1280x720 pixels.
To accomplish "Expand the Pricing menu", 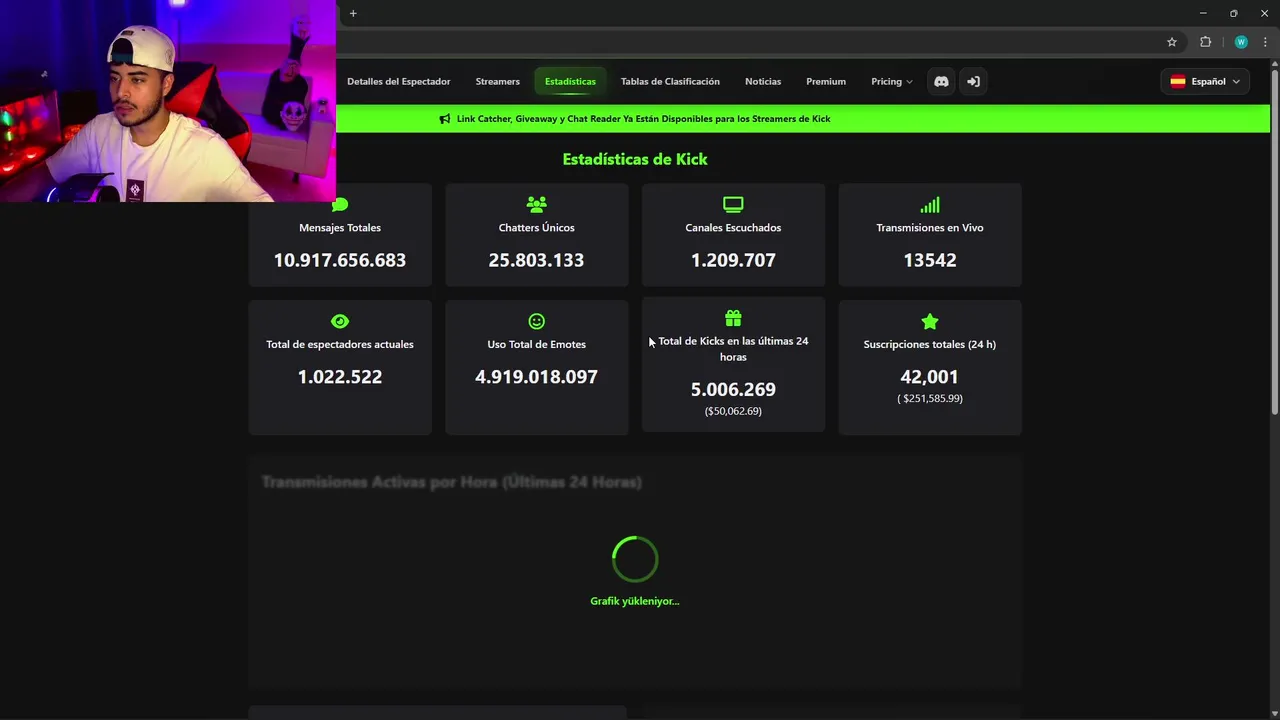I will pyautogui.click(x=891, y=81).
